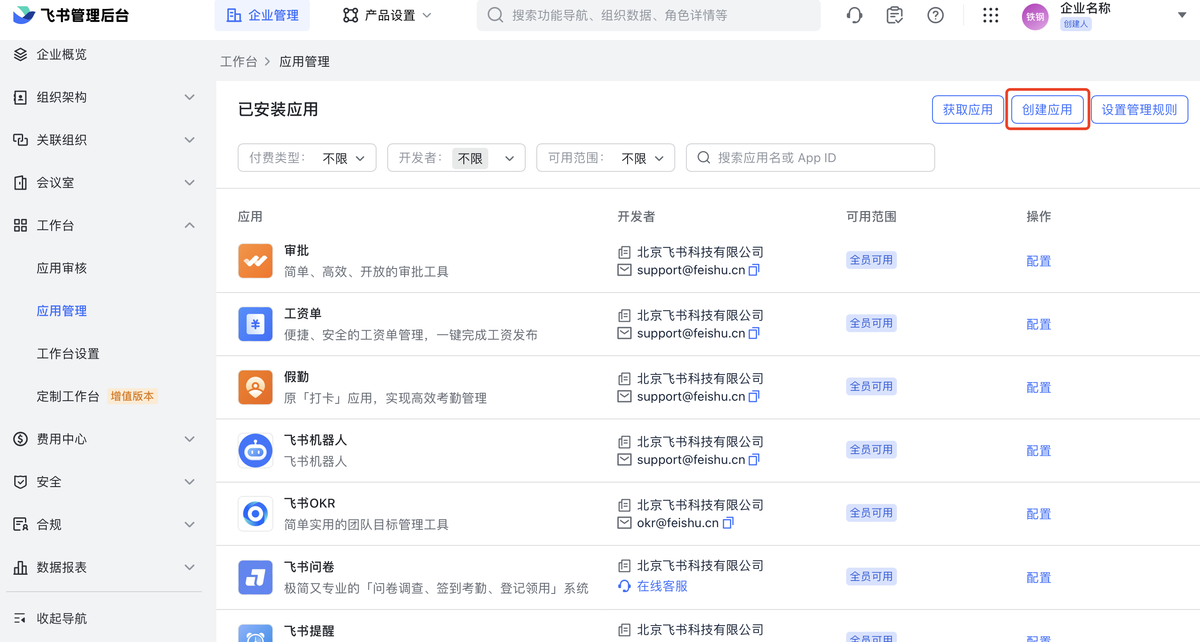Click 配置 for the 飞书机器人 app
Image resolution: width=1200 pixels, height=642 pixels.
coord(1039,451)
